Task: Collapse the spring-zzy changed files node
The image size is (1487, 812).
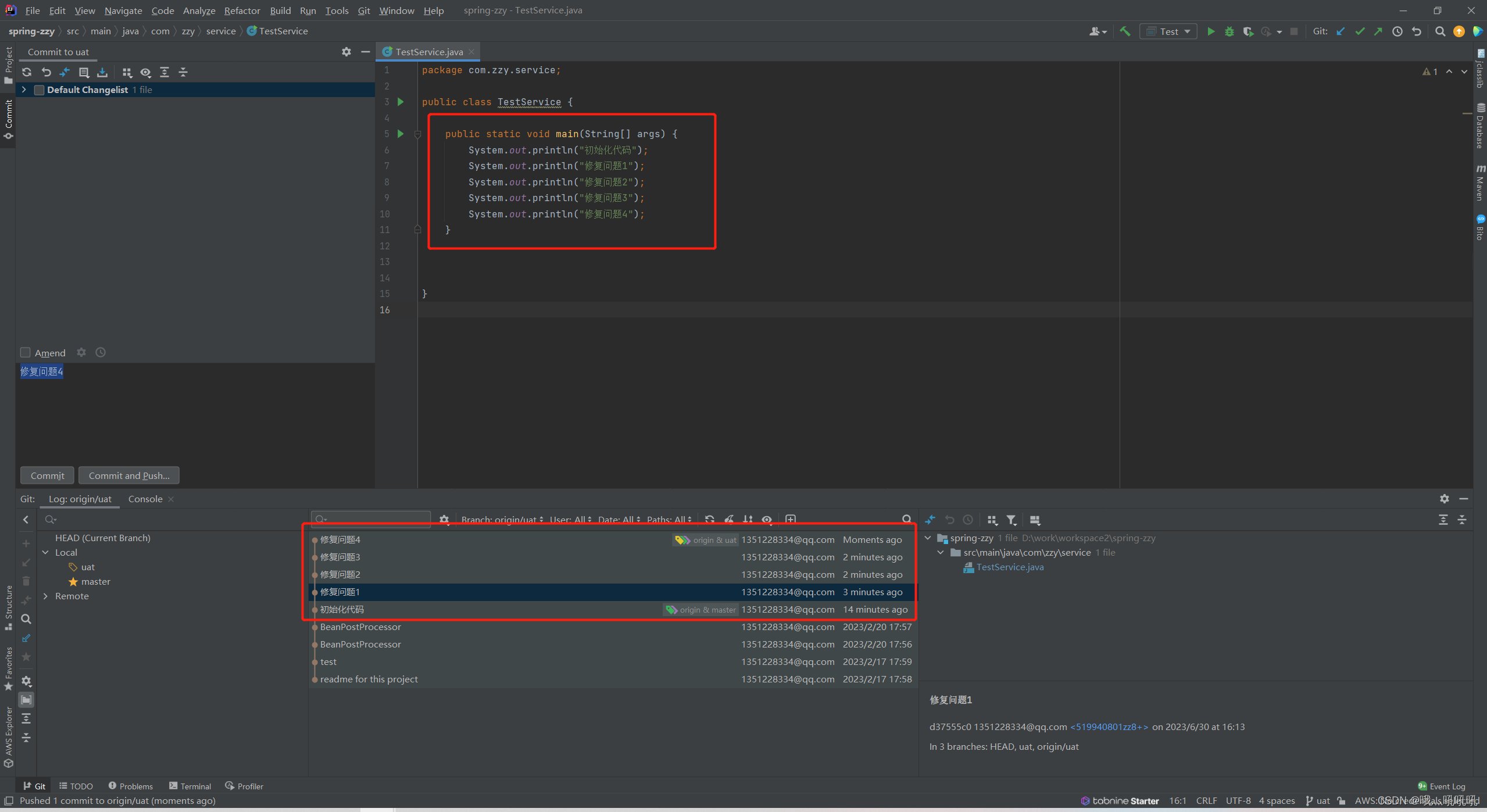Action: (x=928, y=538)
